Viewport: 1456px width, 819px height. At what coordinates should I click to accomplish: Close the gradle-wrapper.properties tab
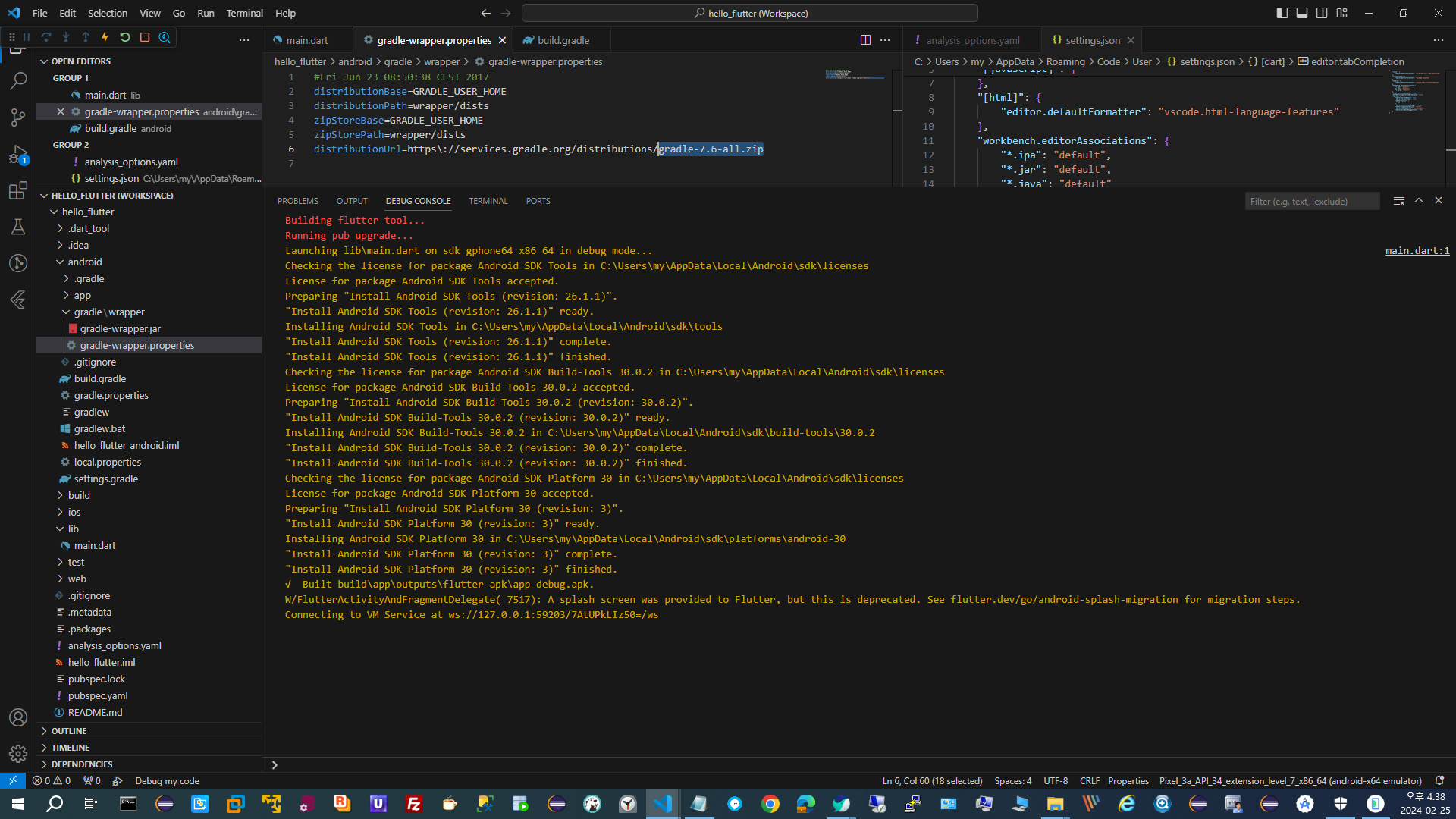pyautogui.click(x=502, y=40)
